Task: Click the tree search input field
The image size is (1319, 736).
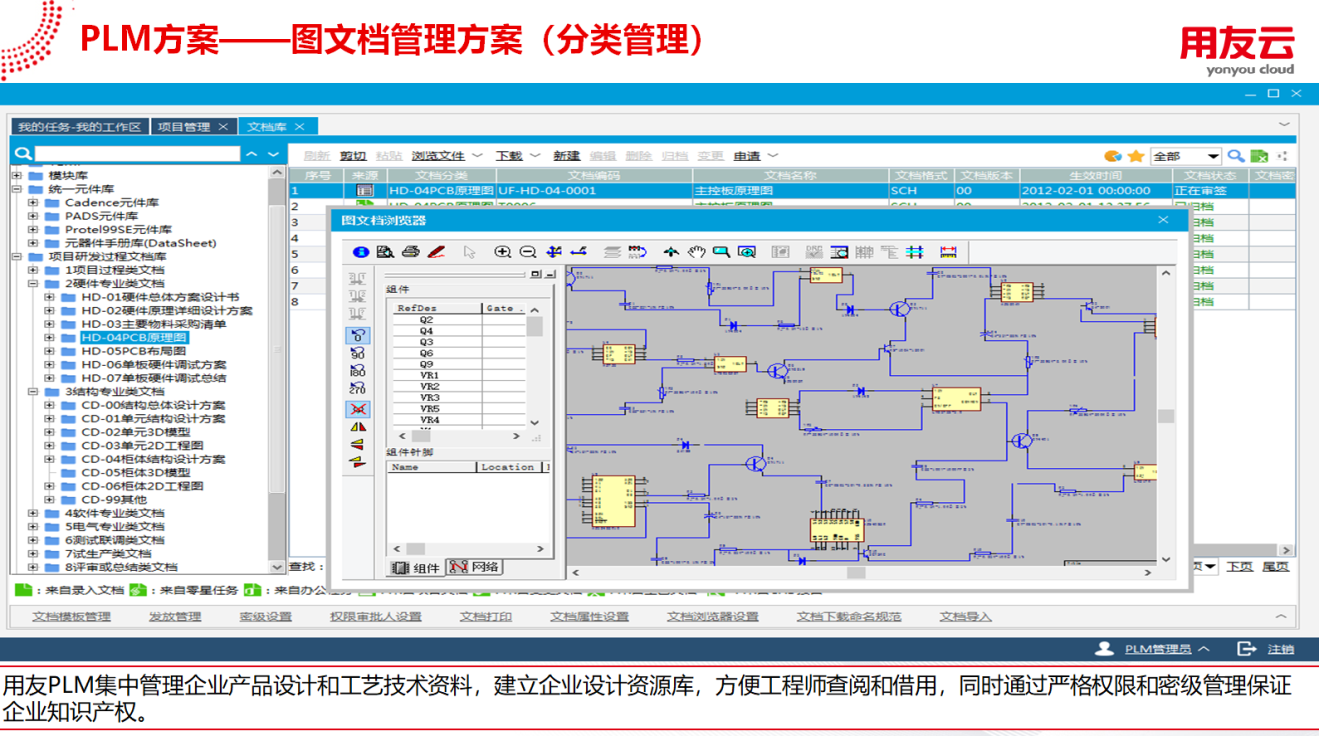Action: pos(138,154)
